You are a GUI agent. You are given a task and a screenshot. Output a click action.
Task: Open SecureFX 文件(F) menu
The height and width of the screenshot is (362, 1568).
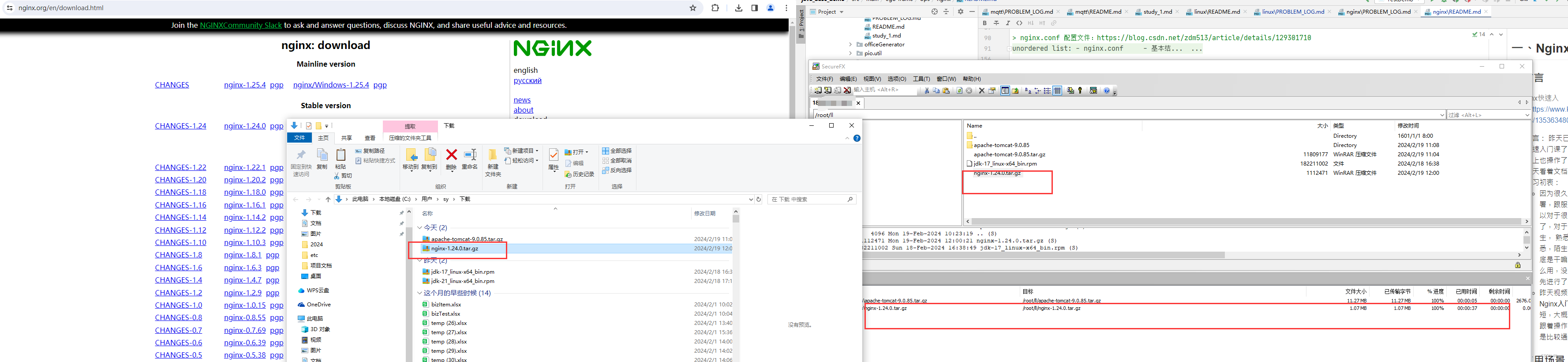click(x=824, y=79)
